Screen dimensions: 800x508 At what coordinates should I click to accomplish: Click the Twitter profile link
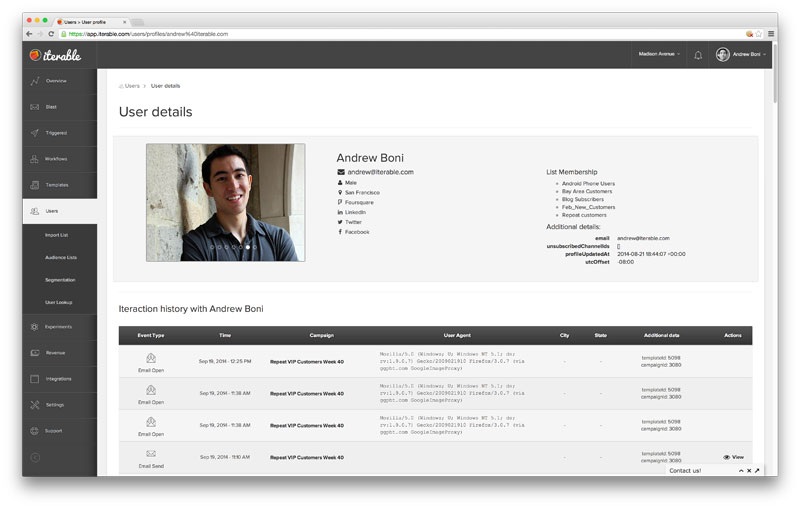[353, 222]
